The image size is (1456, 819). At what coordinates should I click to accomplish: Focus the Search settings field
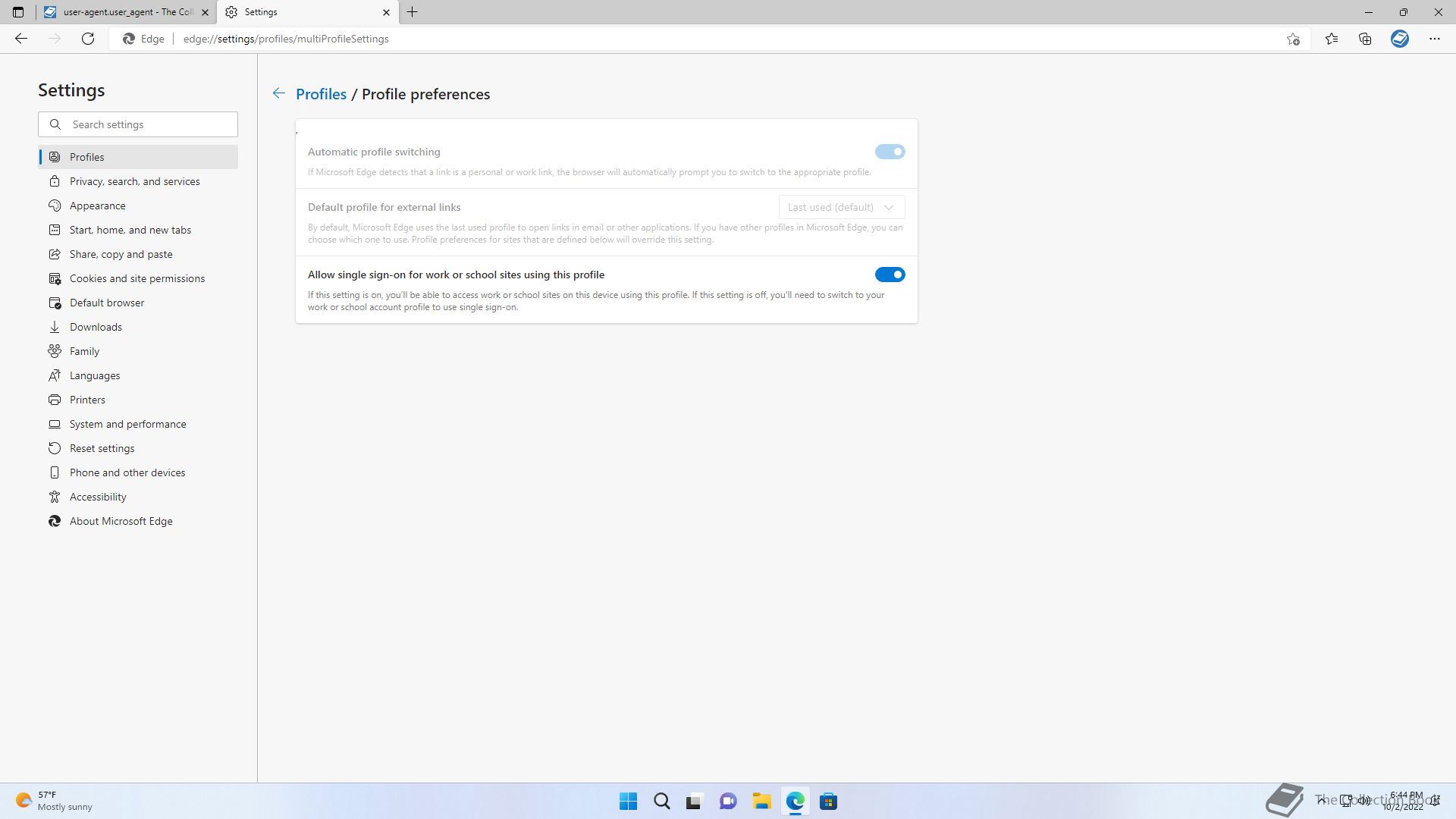pos(138,124)
